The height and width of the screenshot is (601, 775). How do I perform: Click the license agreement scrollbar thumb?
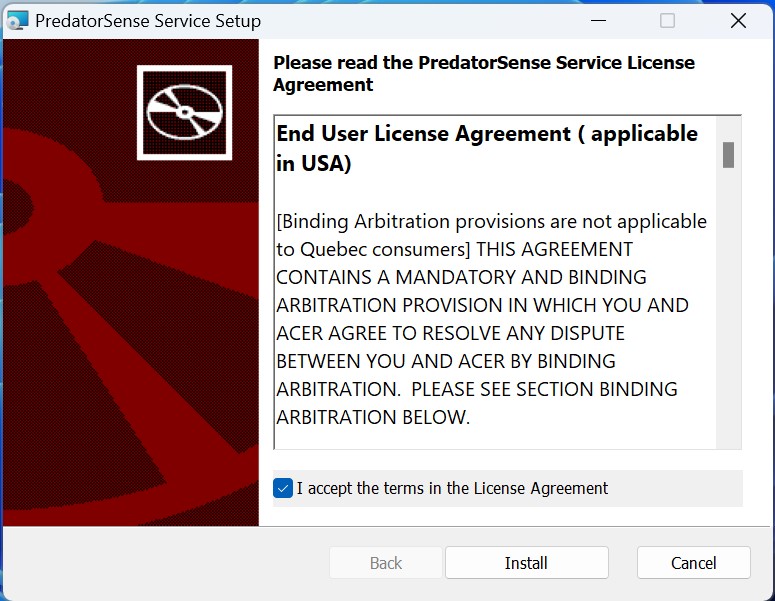tap(729, 155)
